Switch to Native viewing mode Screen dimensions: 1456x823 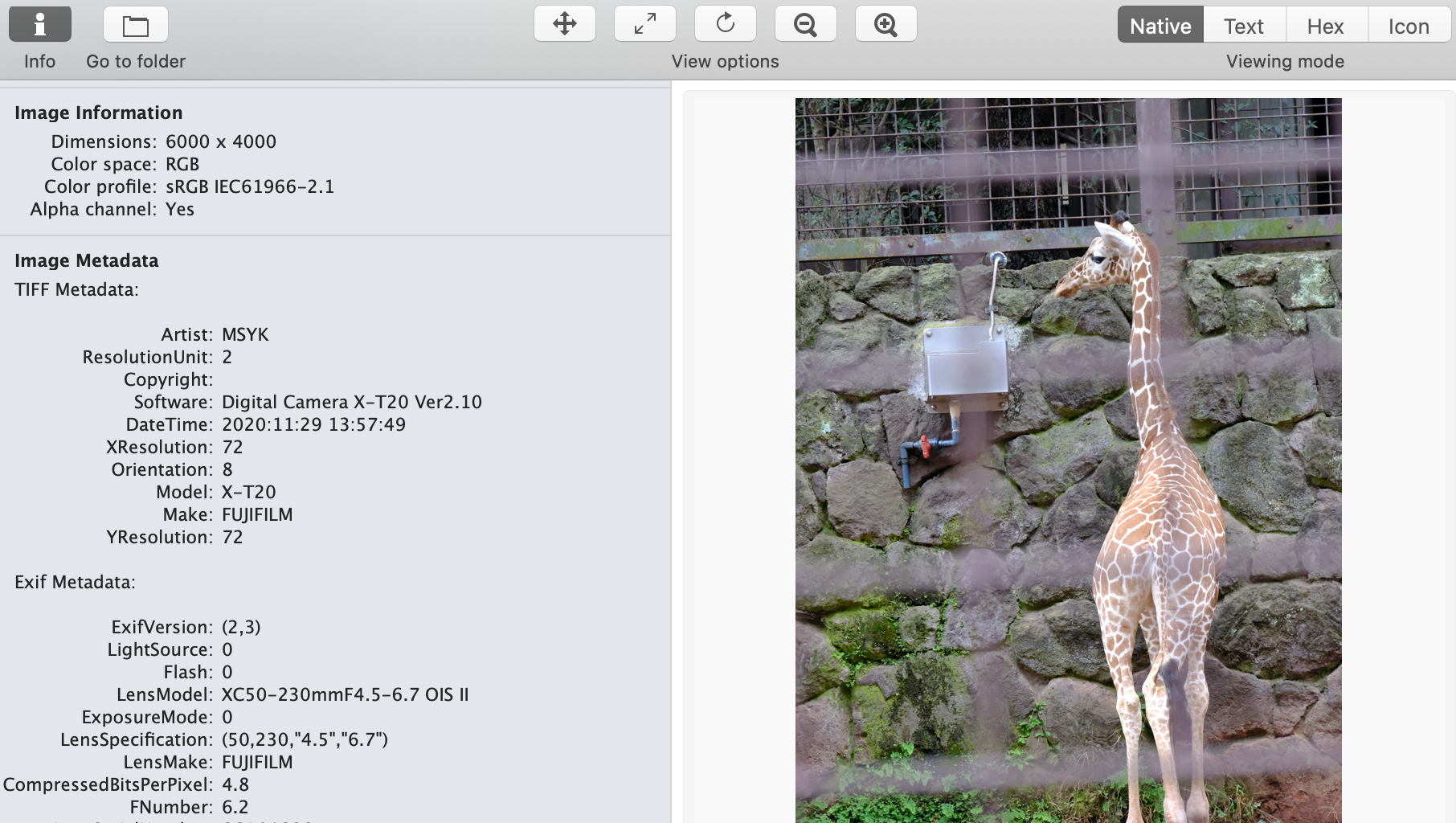[1160, 25]
